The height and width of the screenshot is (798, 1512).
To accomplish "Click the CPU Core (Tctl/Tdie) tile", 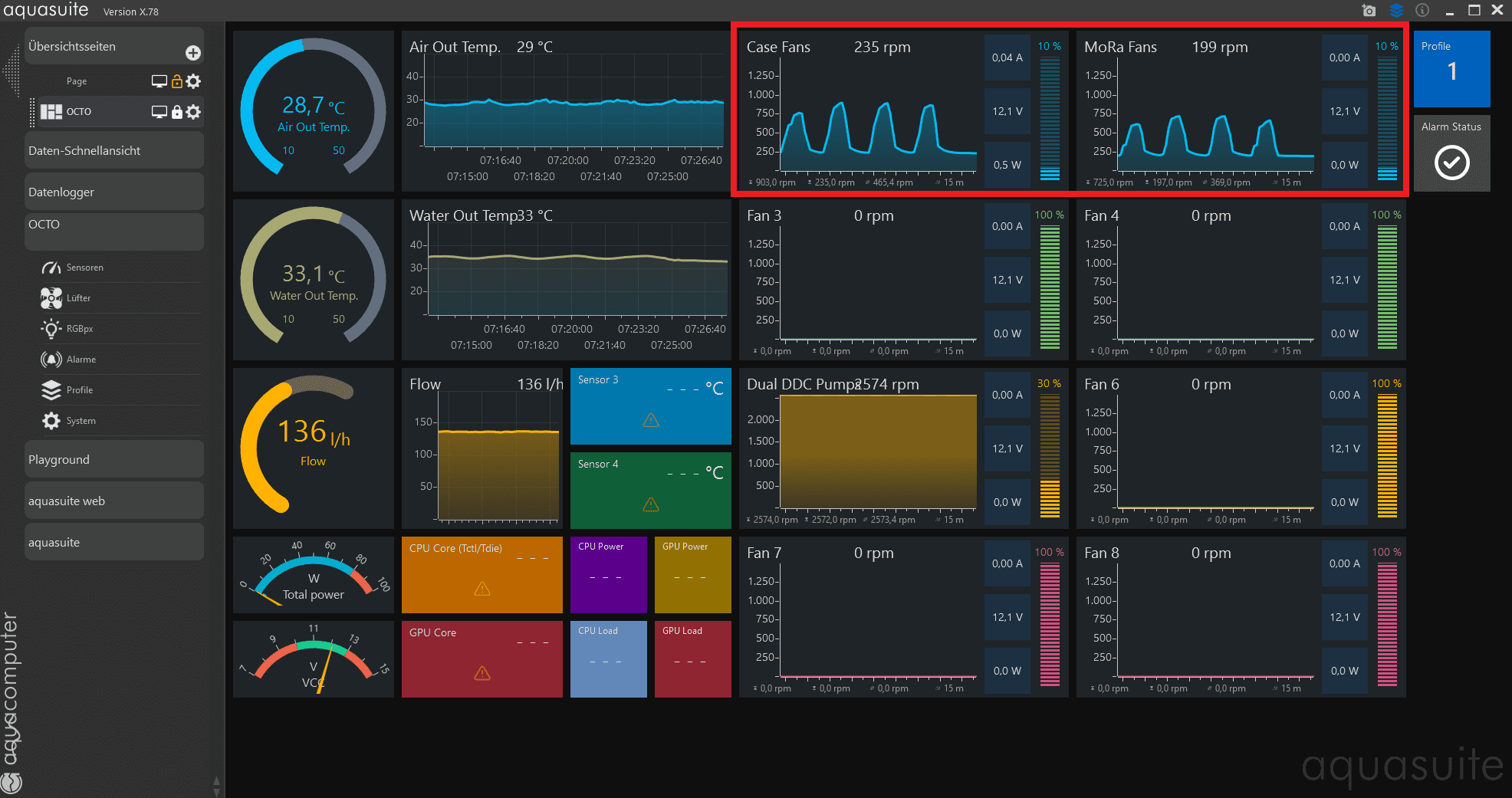I will (482, 575).
